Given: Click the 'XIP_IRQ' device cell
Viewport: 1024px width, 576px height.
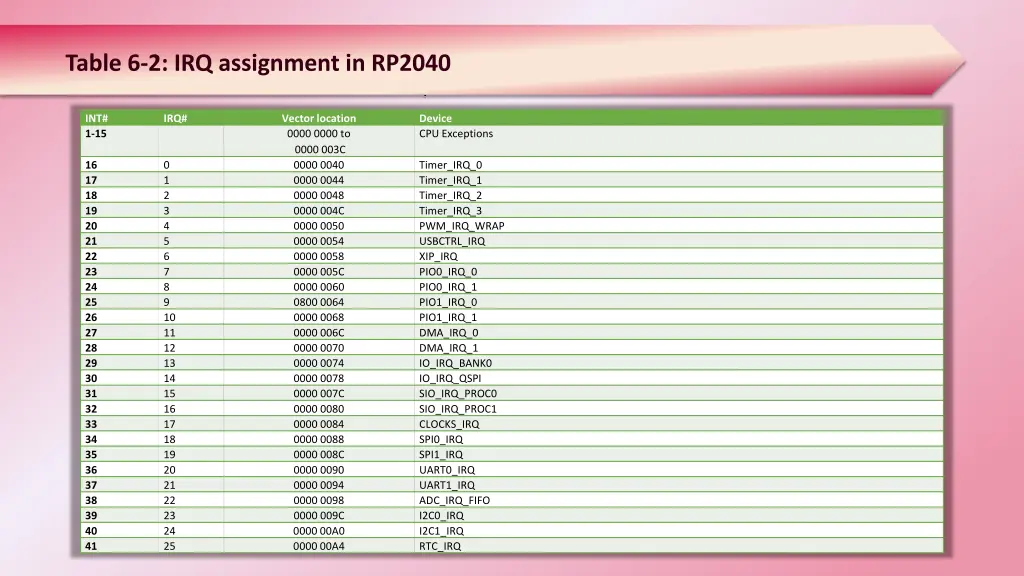Looking at the screenshot, I should click(x=438, y=256).
